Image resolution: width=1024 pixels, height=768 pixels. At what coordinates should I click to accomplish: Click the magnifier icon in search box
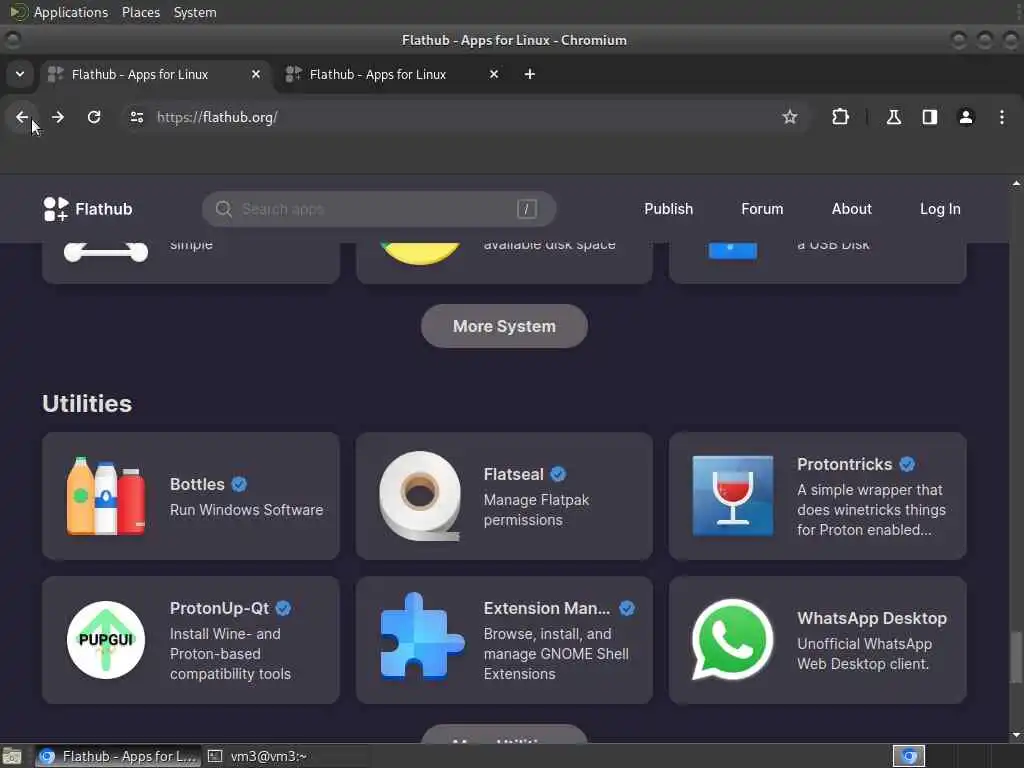tap(223, 209)
